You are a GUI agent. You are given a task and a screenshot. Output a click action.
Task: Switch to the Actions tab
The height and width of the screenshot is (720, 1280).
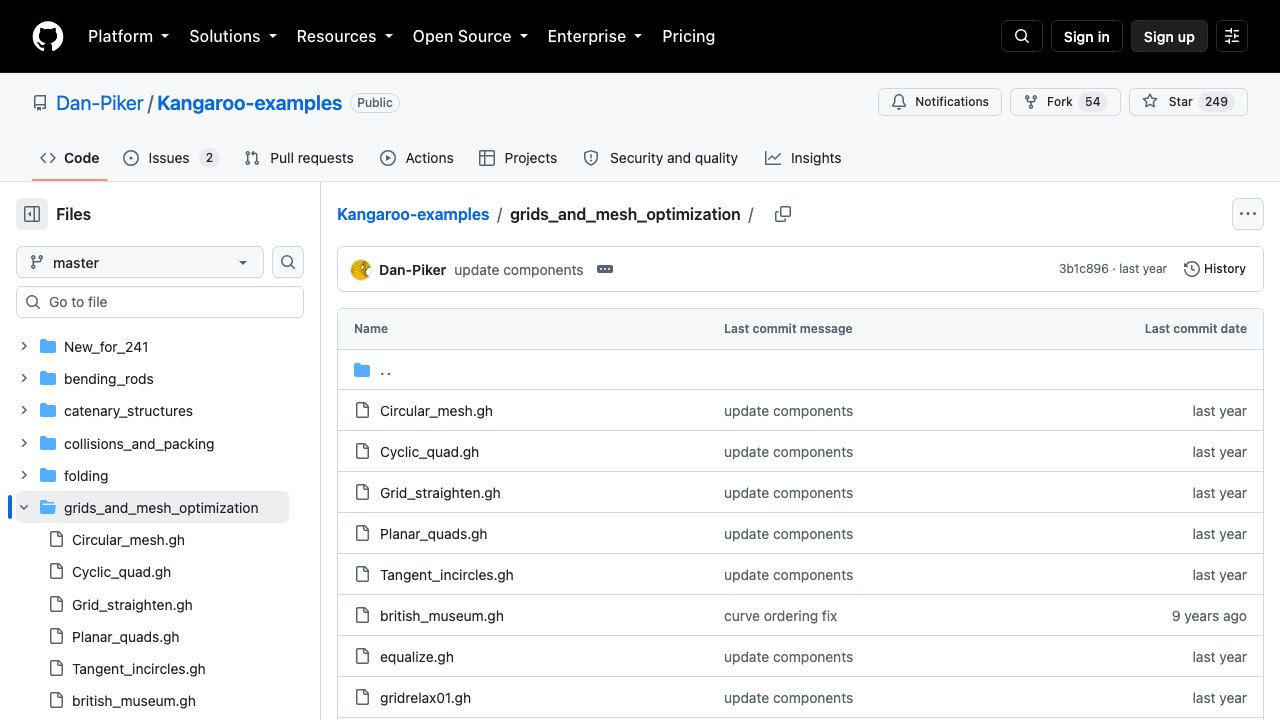(x=417, y=158)
